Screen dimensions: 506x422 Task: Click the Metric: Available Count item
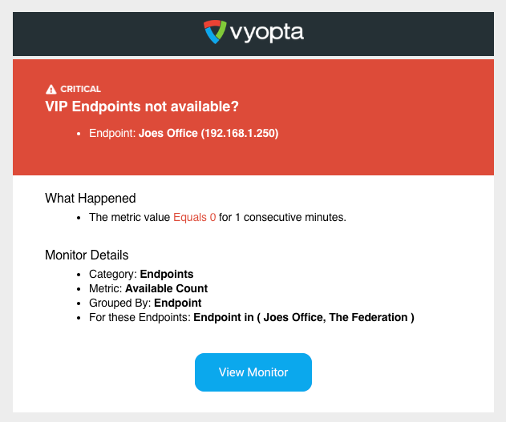click(148, 288)
